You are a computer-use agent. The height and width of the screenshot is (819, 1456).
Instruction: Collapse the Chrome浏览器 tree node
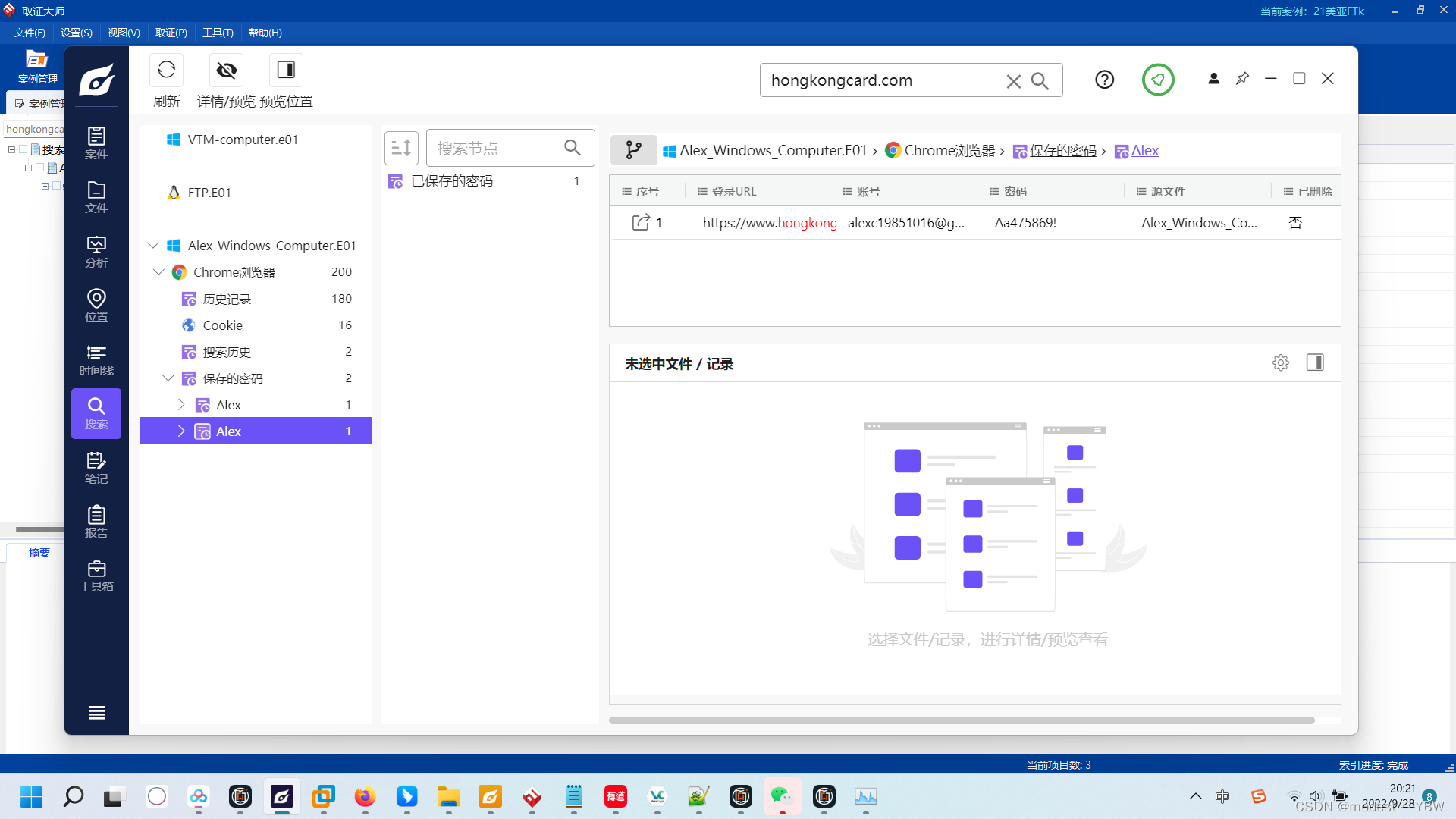[158, 271]
